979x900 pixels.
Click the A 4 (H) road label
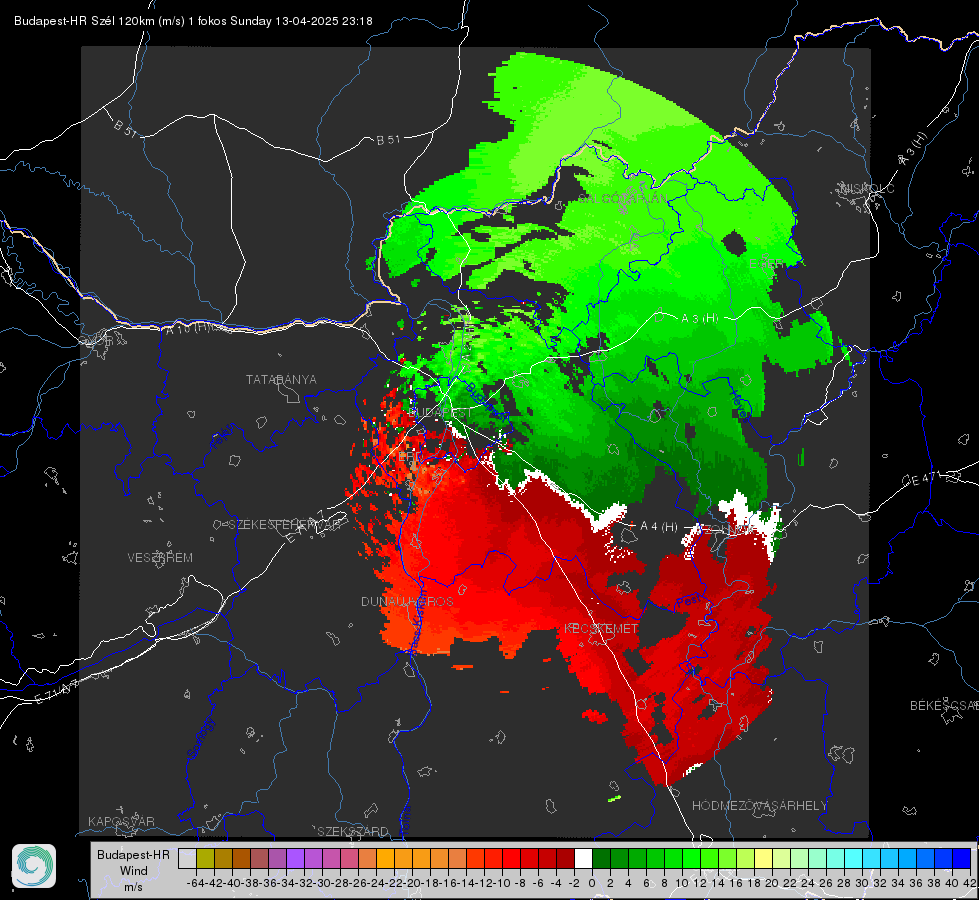659,527
